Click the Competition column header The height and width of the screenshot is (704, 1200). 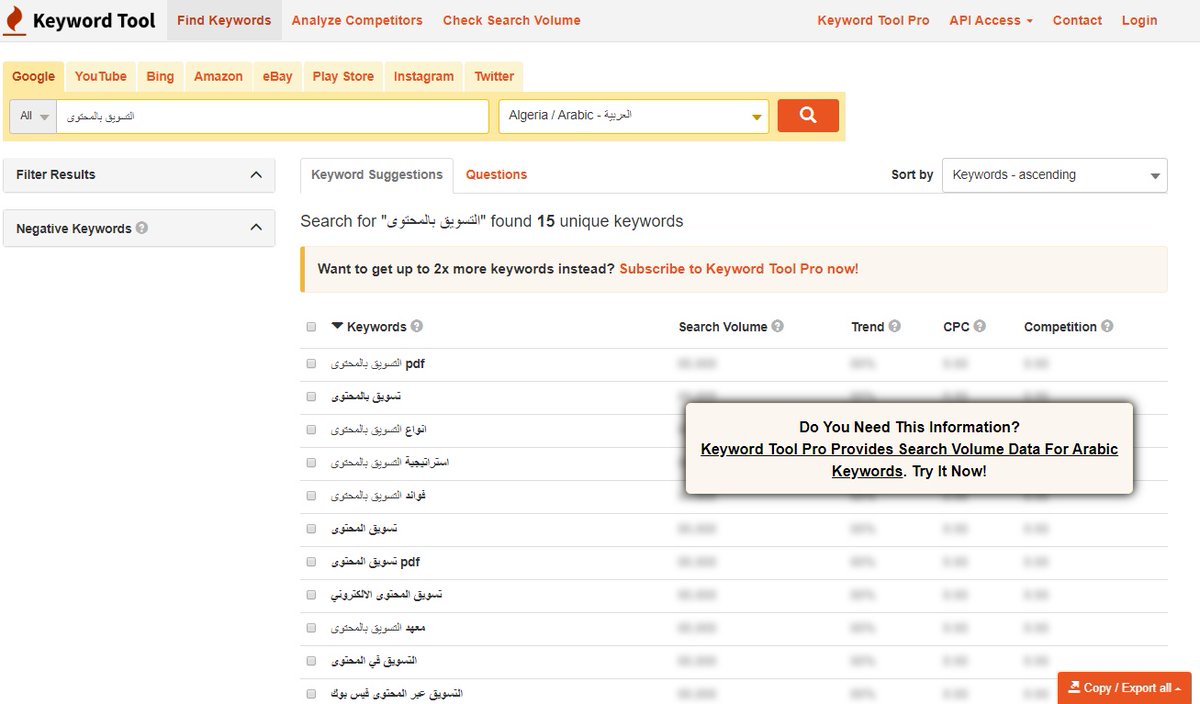[1060, 327]
